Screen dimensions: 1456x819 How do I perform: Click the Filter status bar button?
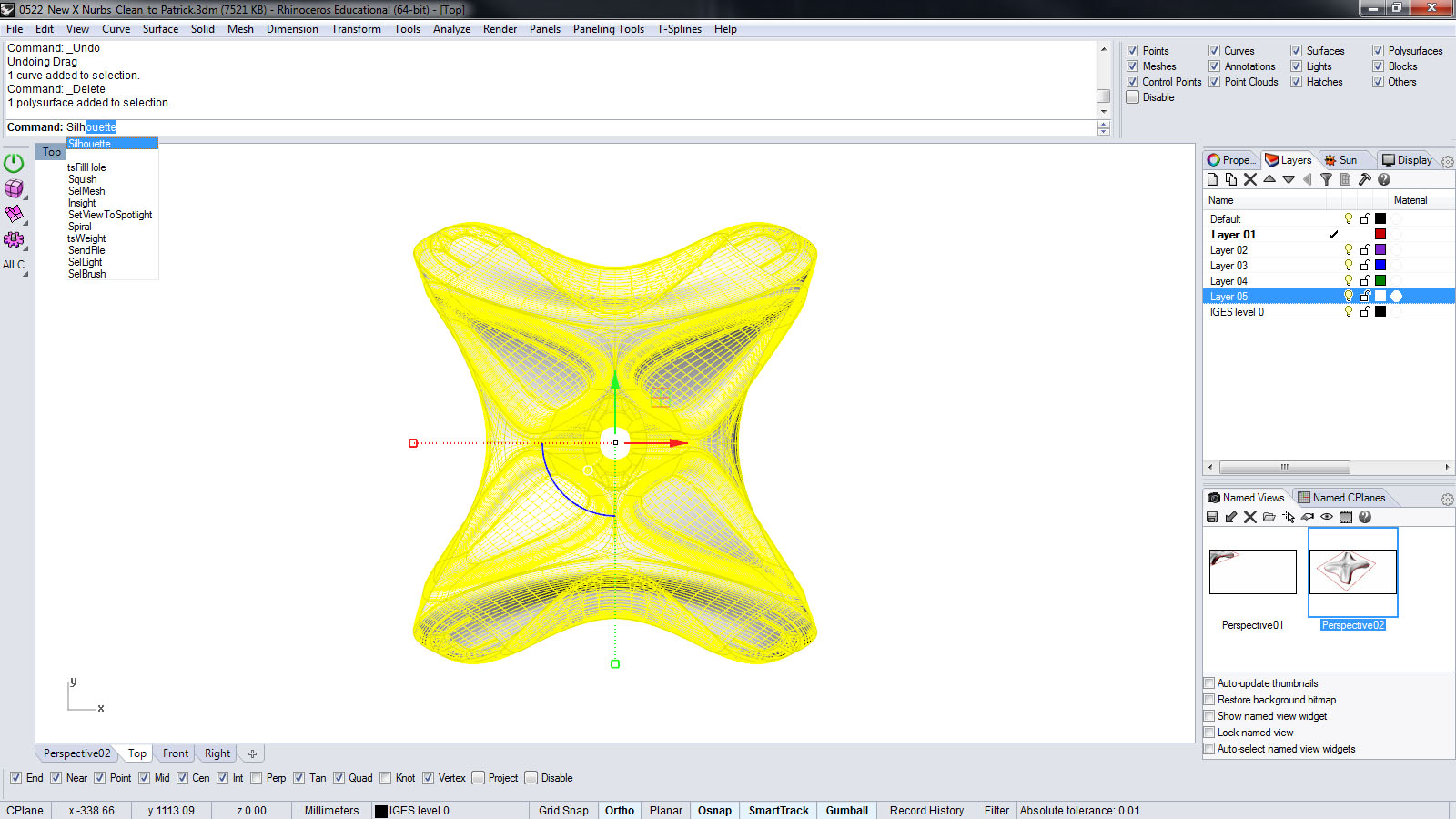click(x=996, y=811)
